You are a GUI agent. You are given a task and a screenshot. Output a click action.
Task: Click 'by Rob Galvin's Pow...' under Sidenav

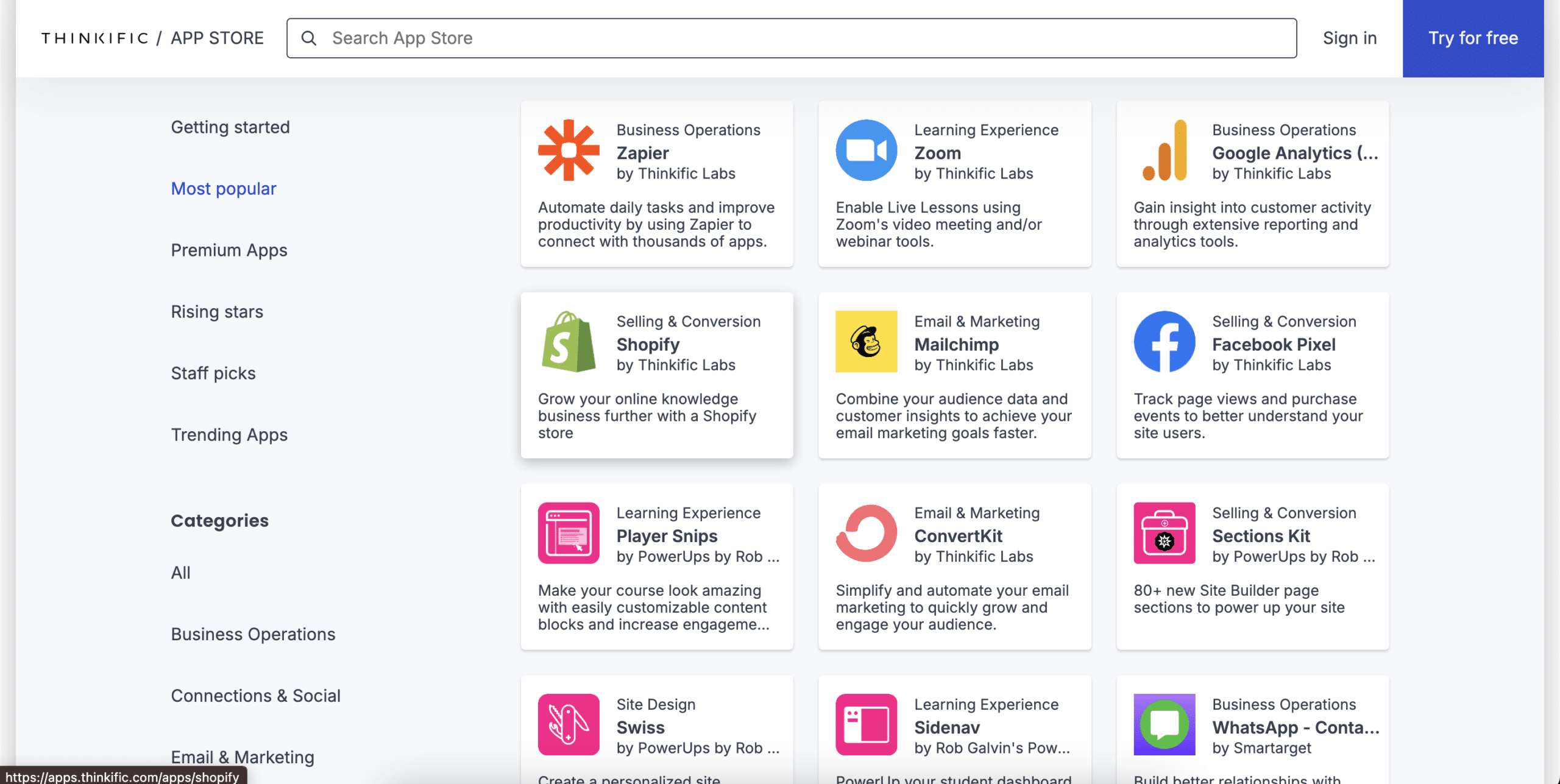pos(991,747)
